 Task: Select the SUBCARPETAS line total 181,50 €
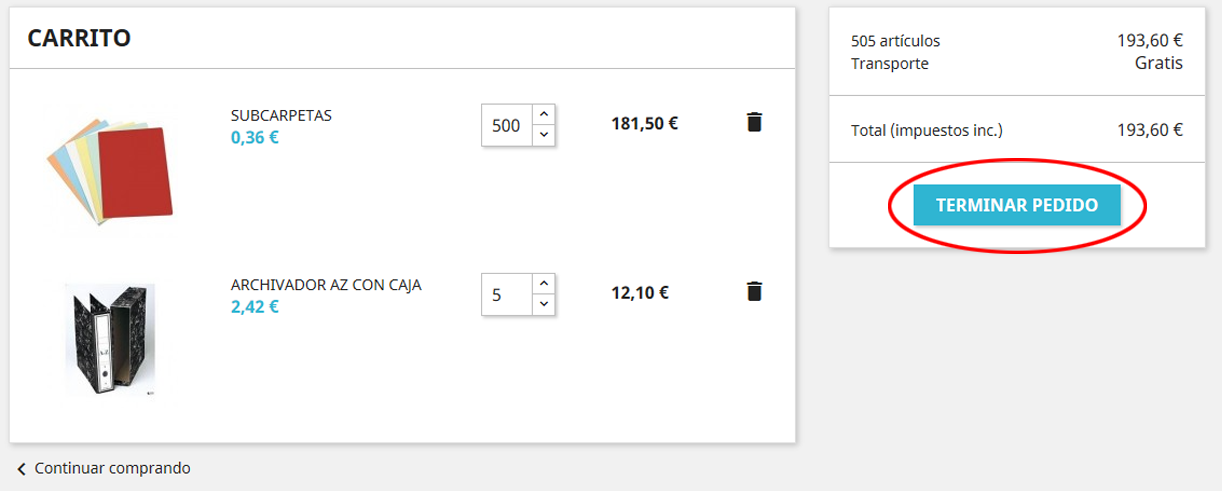click(644, 124)
